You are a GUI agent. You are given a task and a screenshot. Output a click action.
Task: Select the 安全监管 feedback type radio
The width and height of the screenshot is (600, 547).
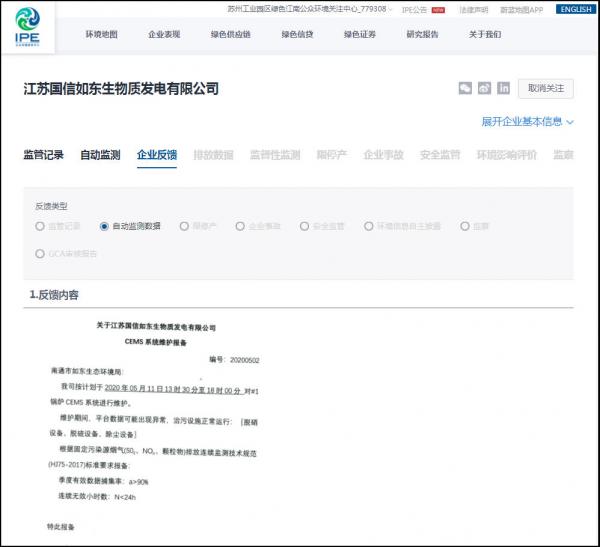tap(304, 226)
